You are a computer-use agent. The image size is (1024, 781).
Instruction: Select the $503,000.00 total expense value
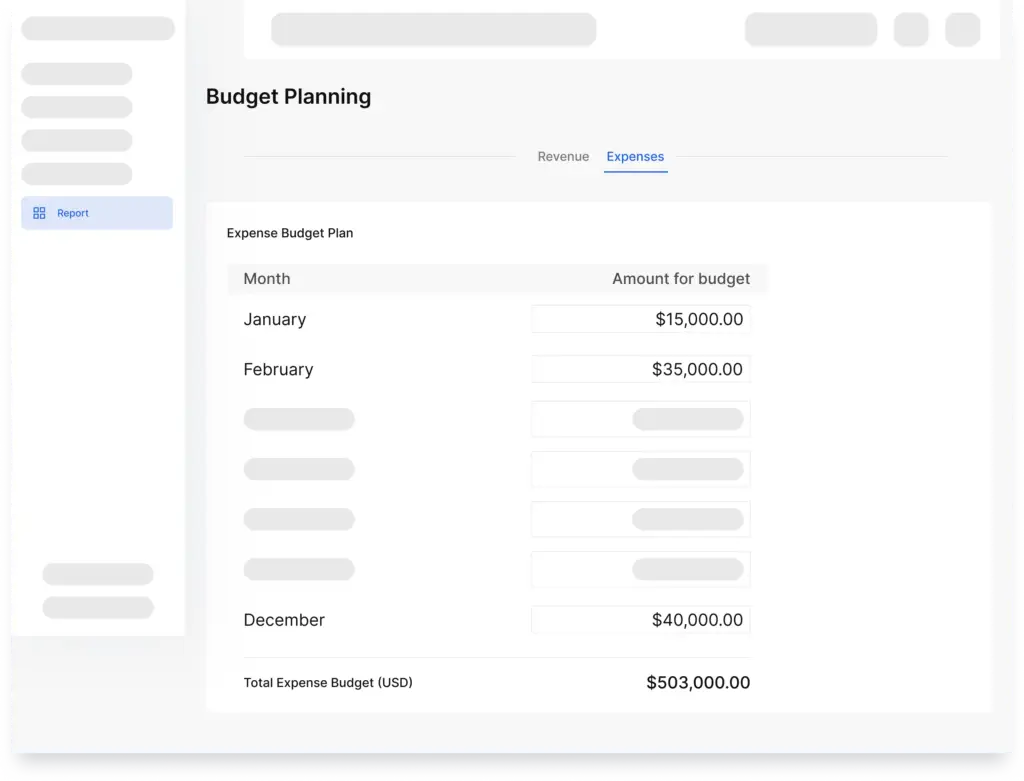tap(698, 683)
